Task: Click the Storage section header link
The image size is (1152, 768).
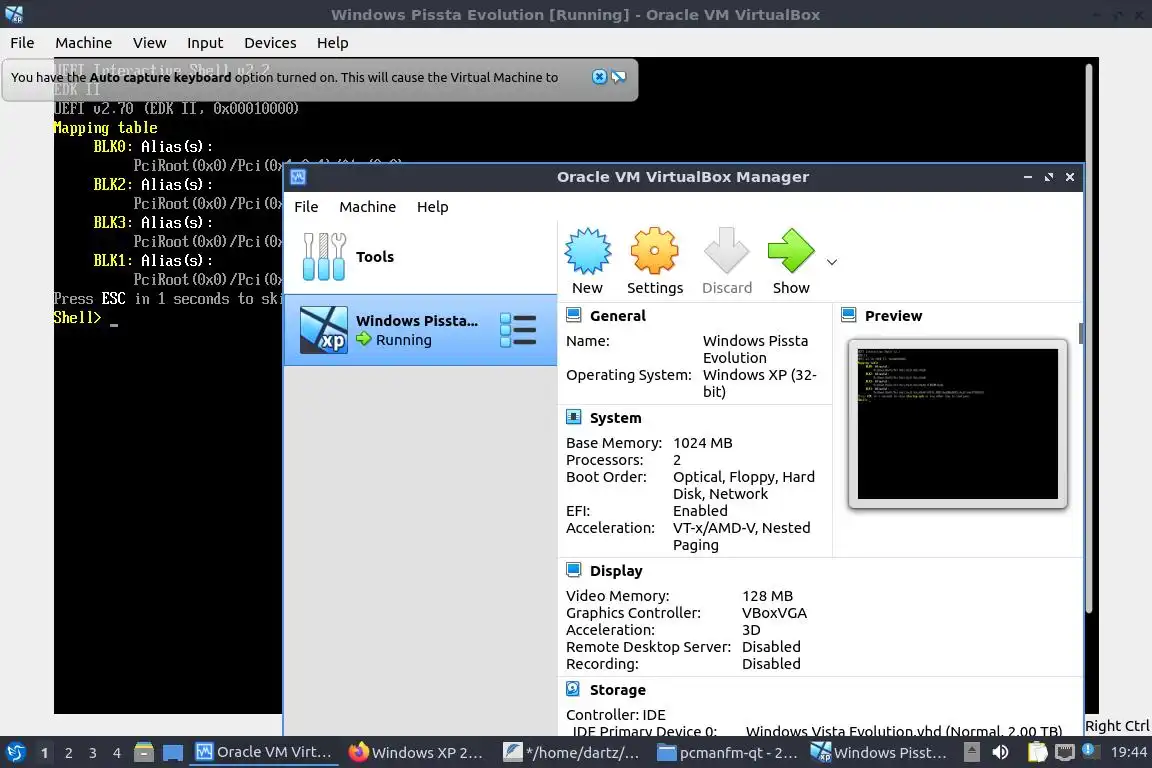Action: pyautogui.click(x=617, y=690)
